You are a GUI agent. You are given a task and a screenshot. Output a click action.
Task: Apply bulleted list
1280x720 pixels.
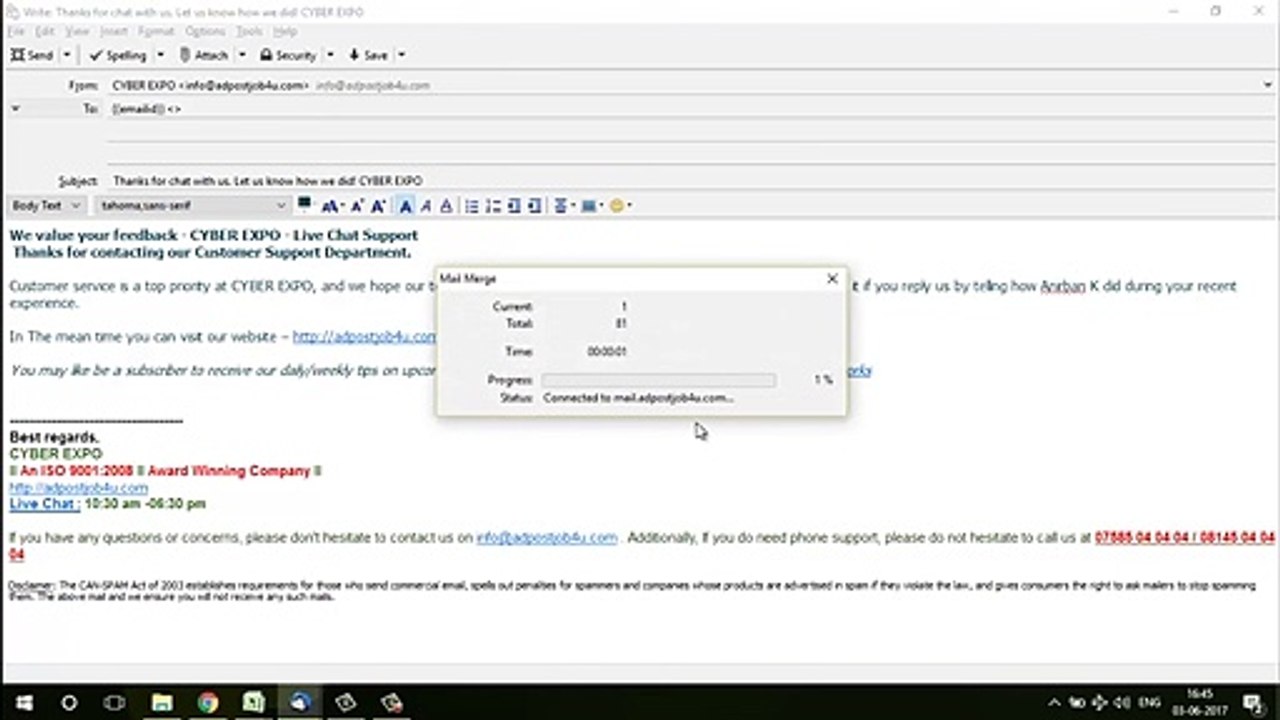[x=471, y=206]
